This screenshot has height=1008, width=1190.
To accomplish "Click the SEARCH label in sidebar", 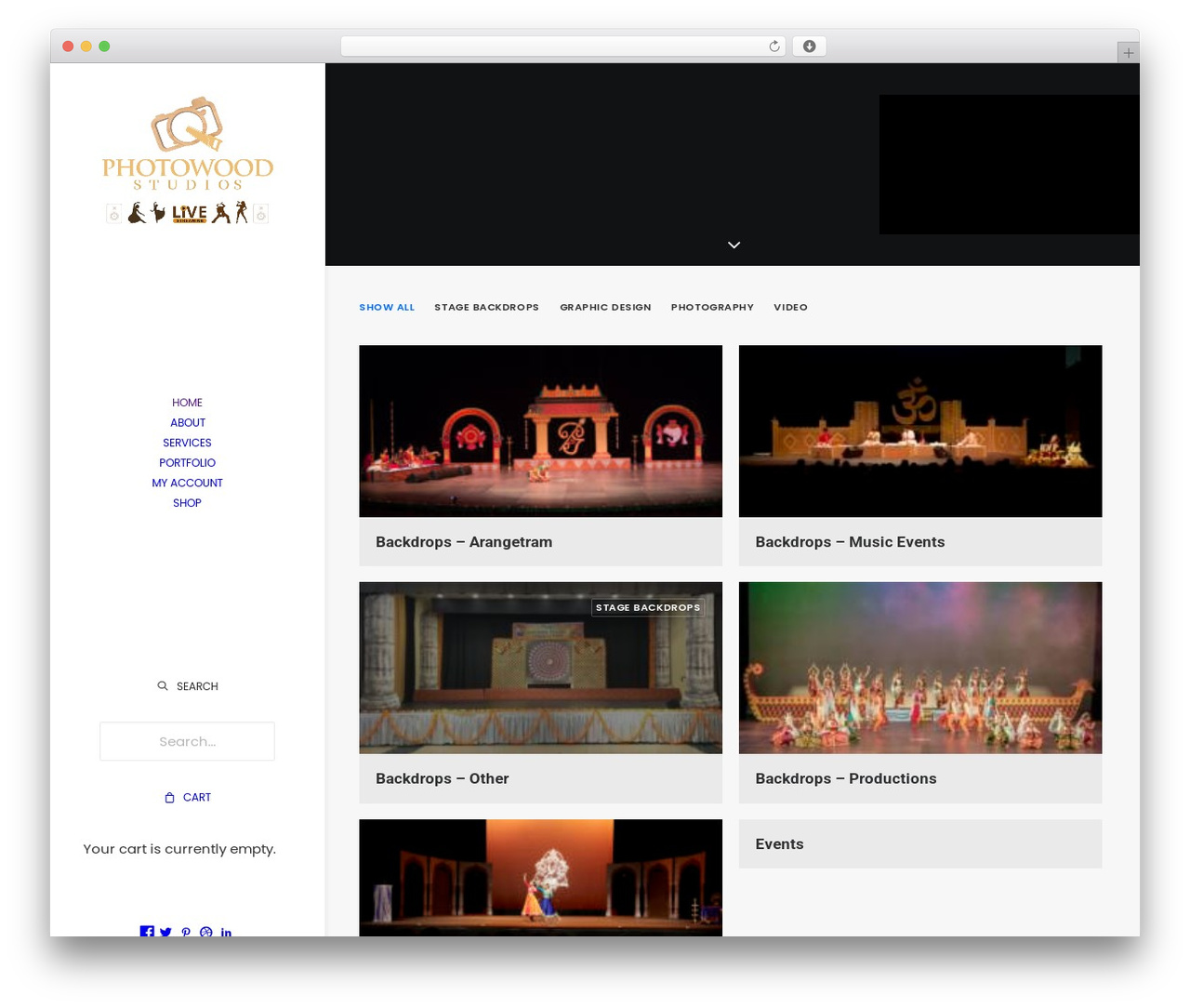I will (197, 686).
